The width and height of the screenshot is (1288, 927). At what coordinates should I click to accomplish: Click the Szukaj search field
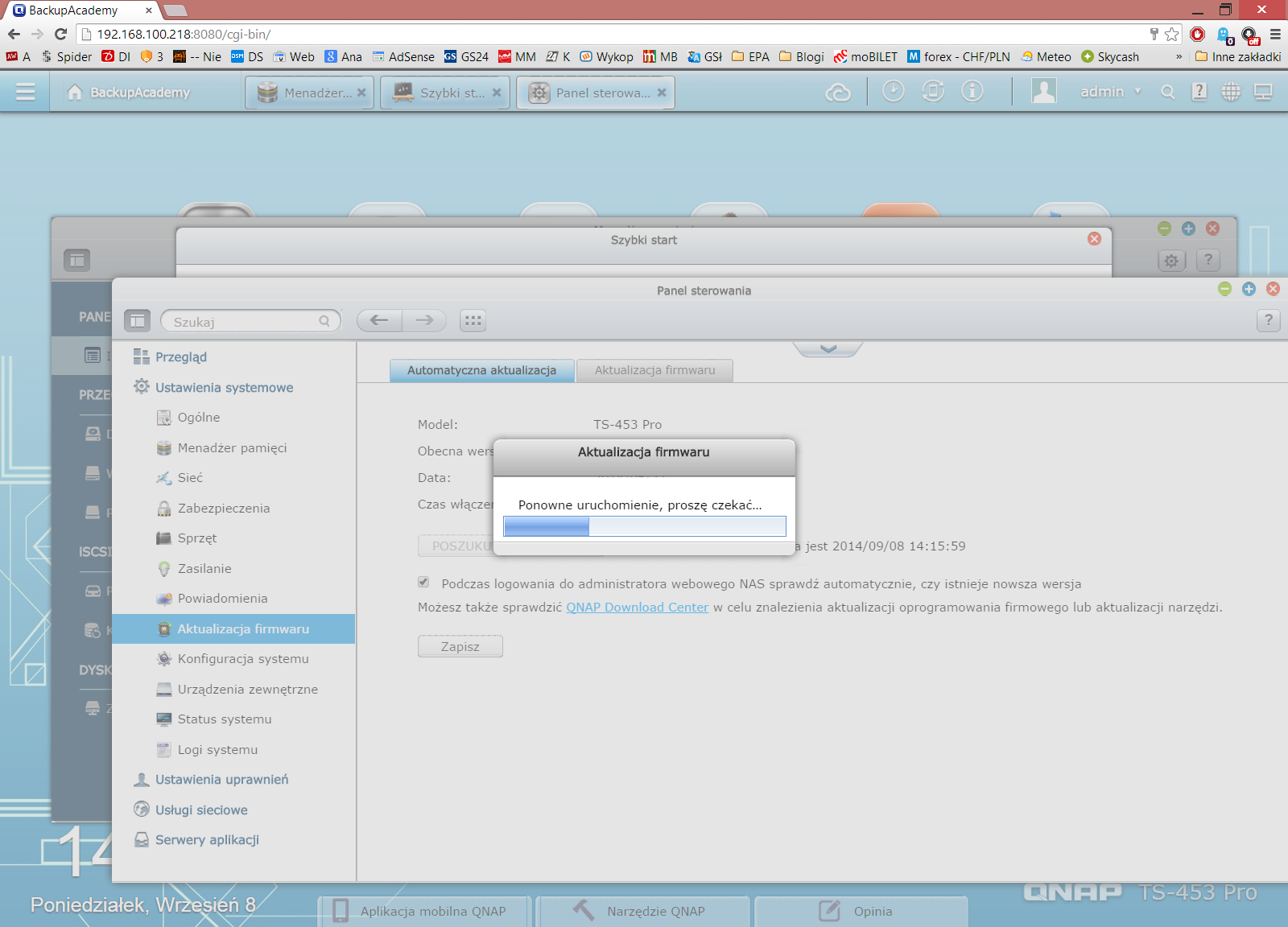coord(251,321)
